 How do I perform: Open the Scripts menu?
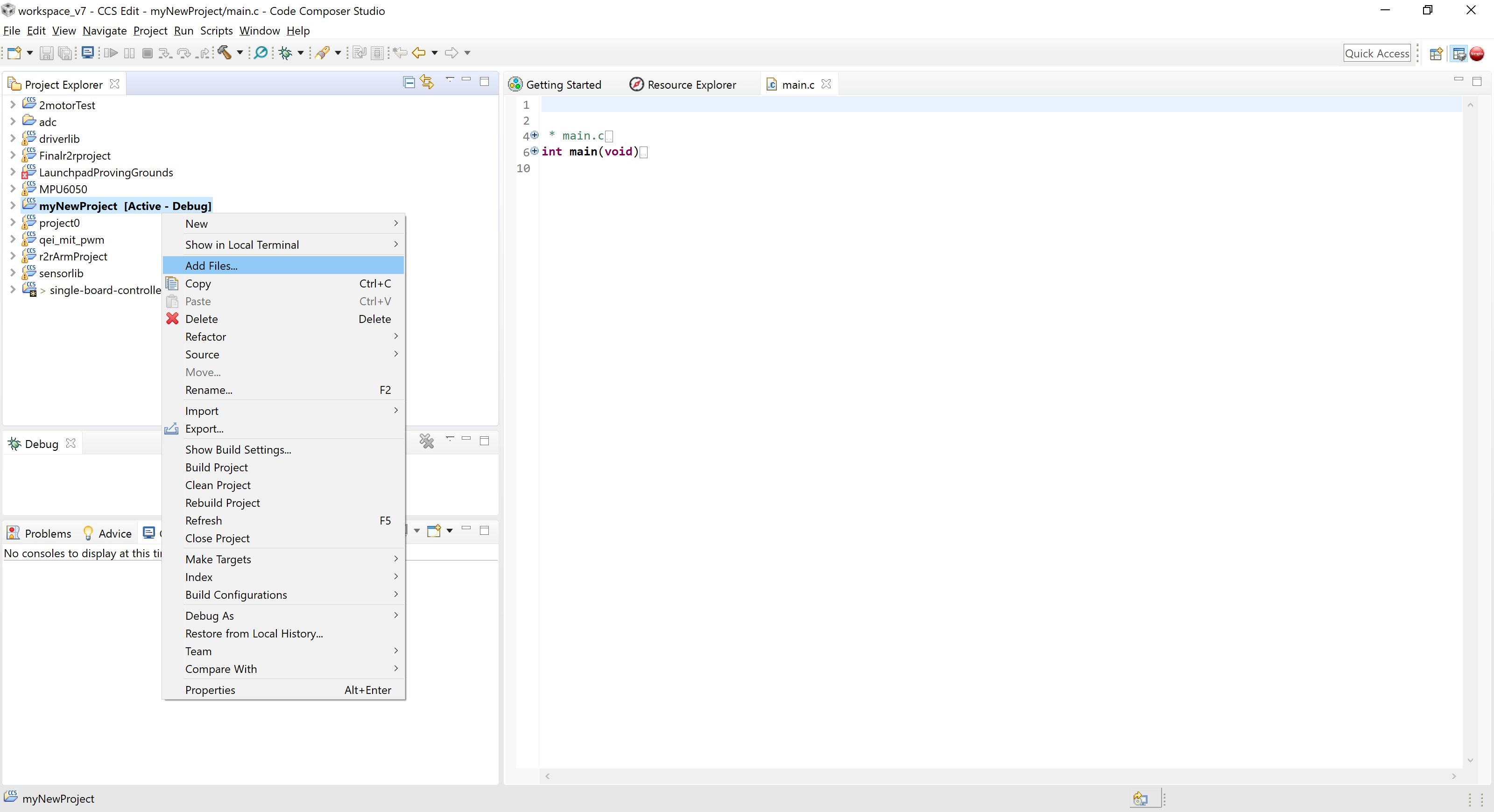tap(216, 31)
